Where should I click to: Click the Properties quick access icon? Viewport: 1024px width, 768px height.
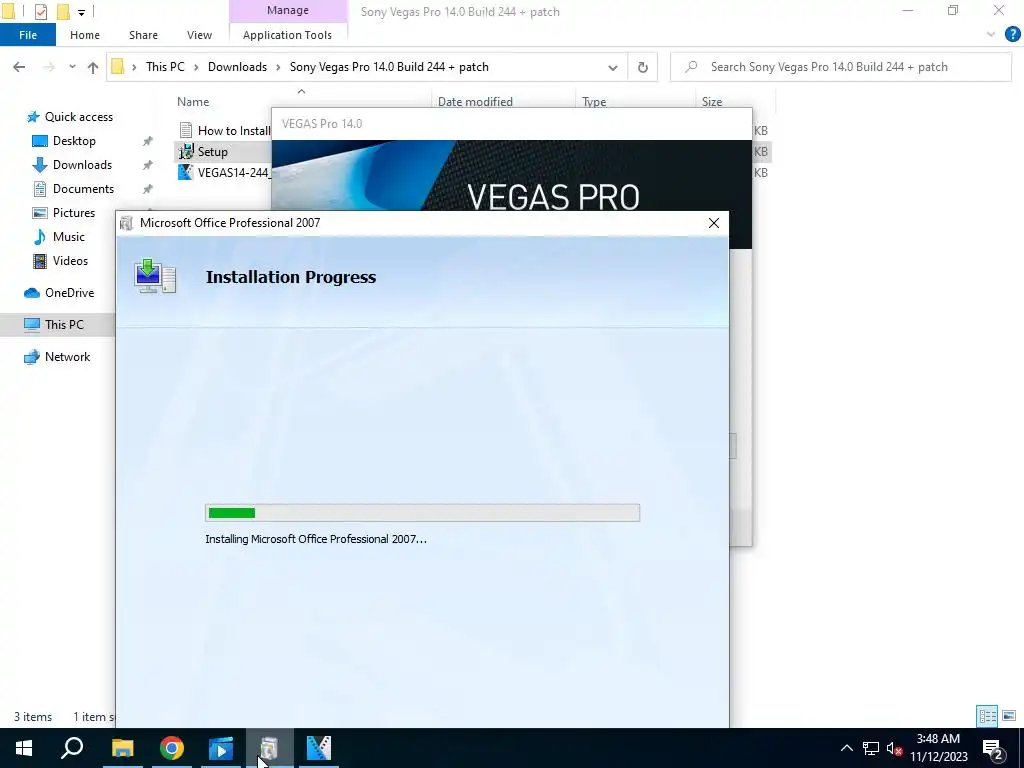40,11
